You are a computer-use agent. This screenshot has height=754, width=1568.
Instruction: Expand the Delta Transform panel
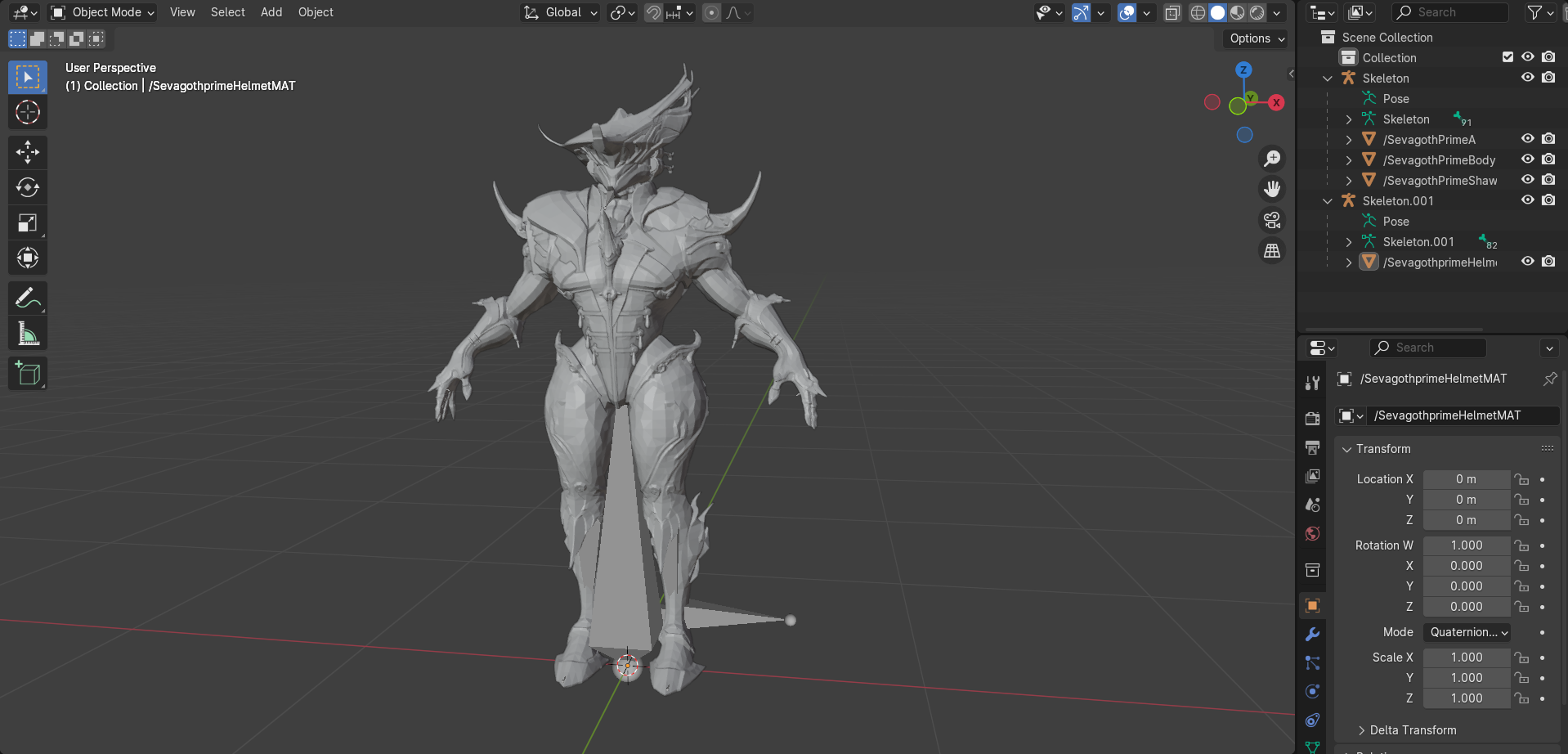1362,730
